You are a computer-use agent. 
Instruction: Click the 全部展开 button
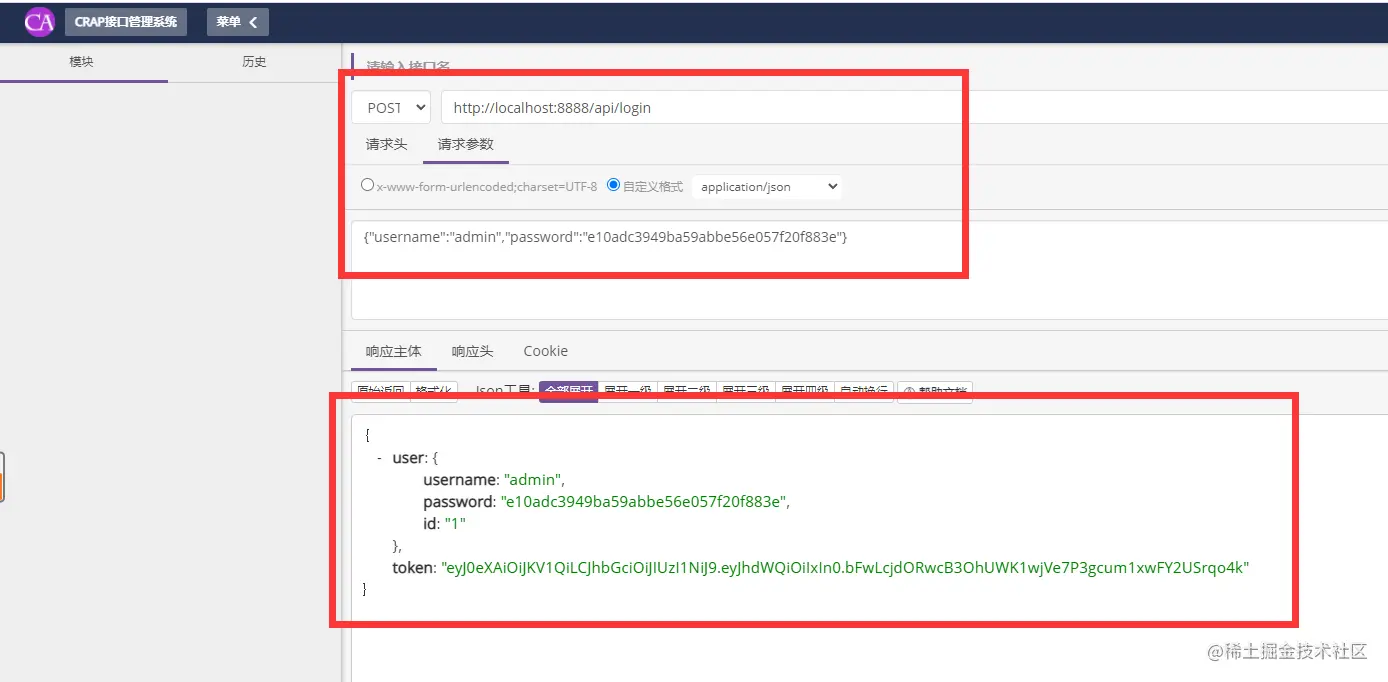568,391
